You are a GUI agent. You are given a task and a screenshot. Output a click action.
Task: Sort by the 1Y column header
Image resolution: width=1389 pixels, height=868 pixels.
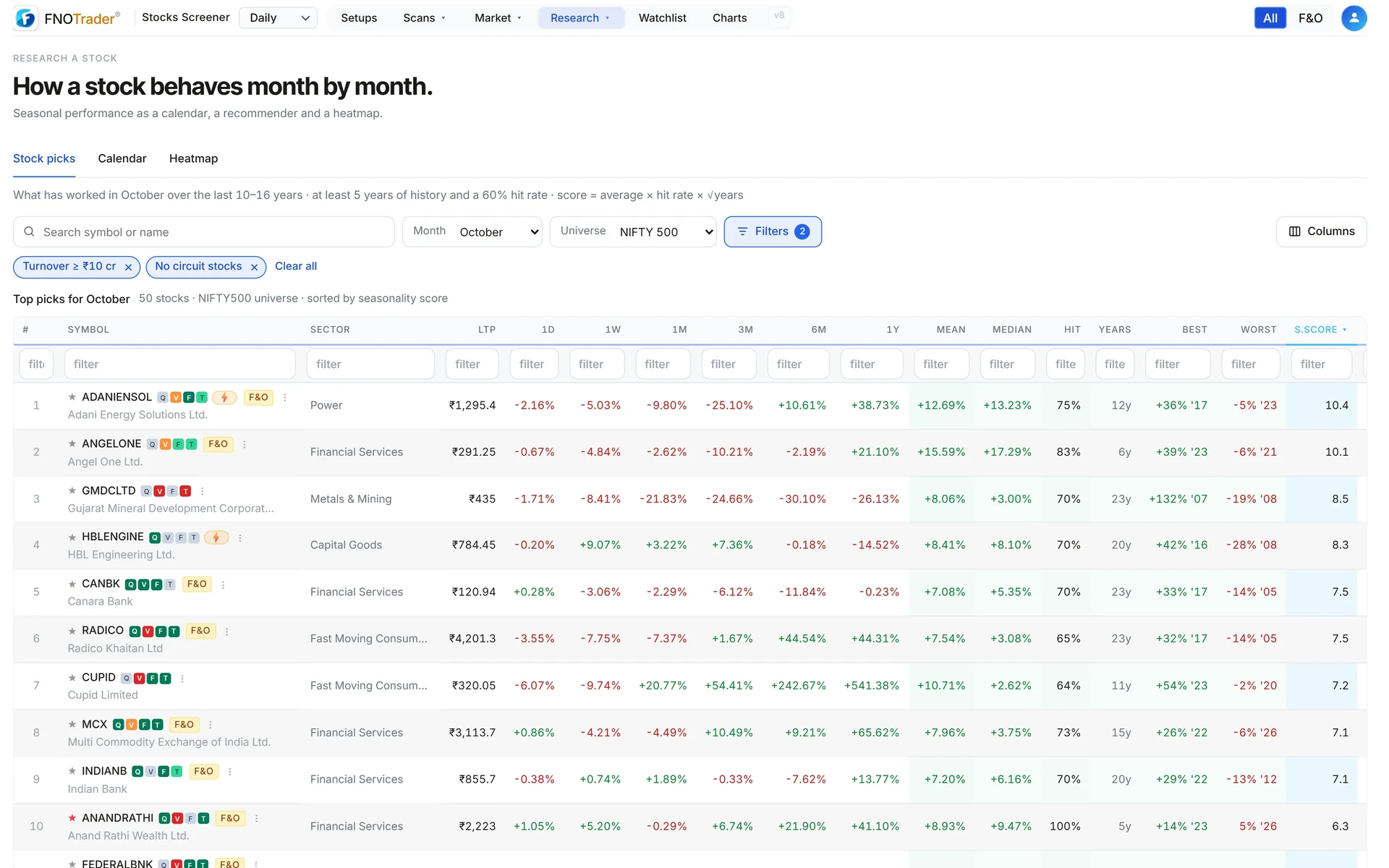(893, 330)
